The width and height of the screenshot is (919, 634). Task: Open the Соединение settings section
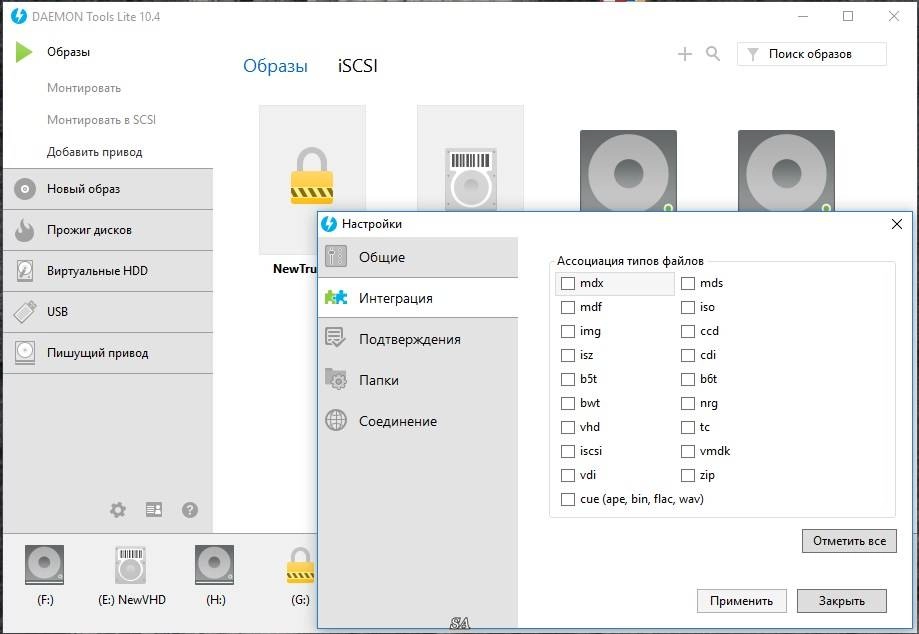click(418, 421)
